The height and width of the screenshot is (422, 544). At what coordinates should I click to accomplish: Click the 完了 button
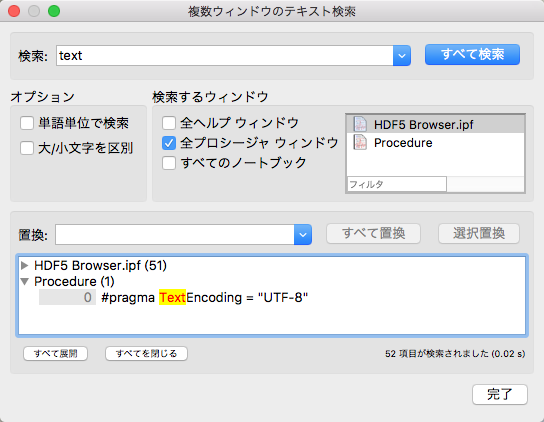pos(500,394)
